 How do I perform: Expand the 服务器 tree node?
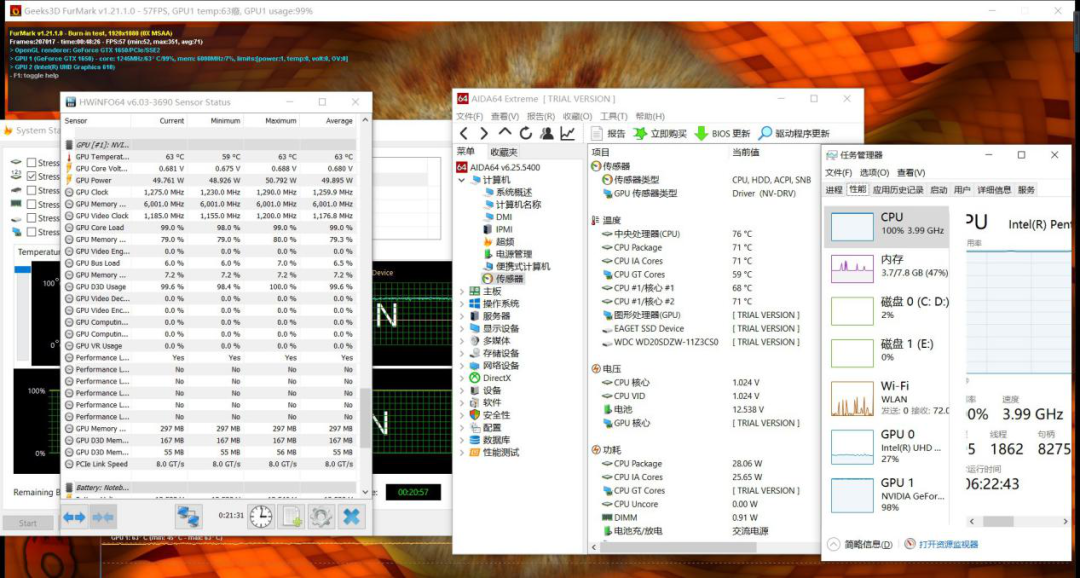[461, 316]
